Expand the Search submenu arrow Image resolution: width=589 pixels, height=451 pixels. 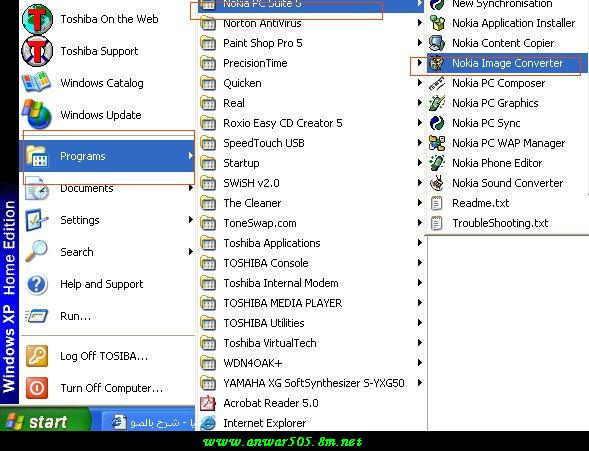coord(190,251)
